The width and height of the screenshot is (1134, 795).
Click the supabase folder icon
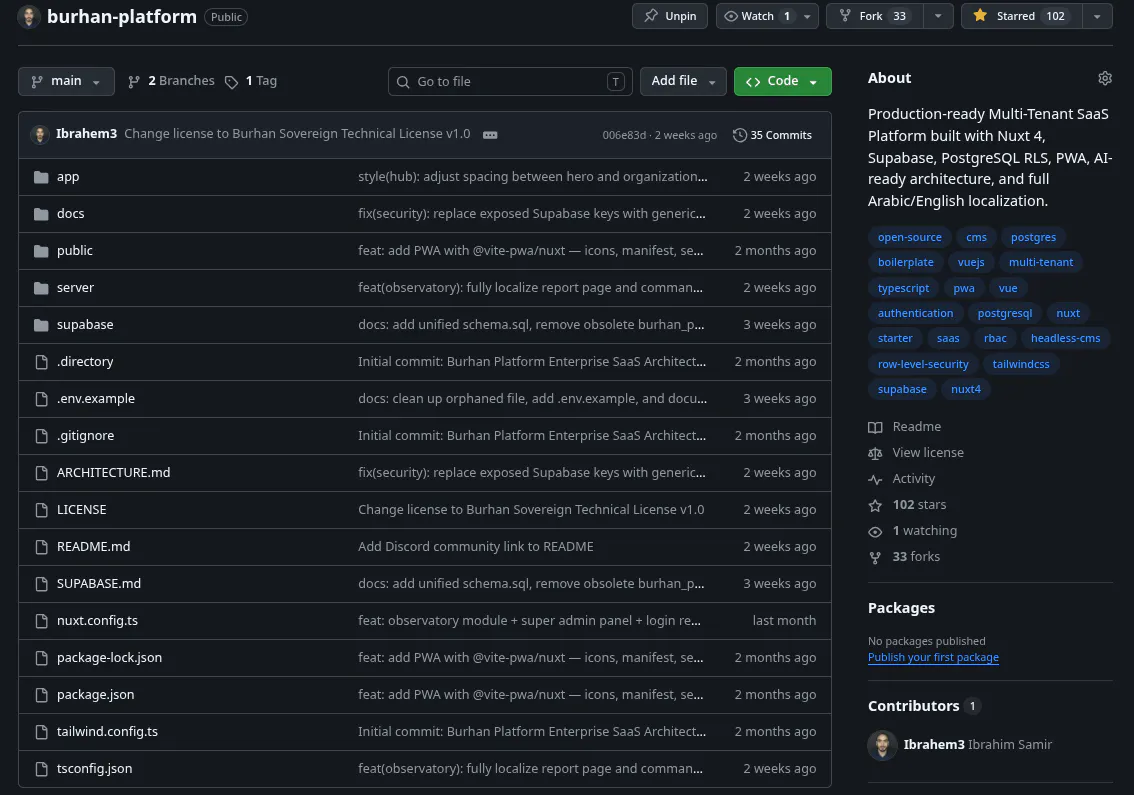(x=41, y=325)
